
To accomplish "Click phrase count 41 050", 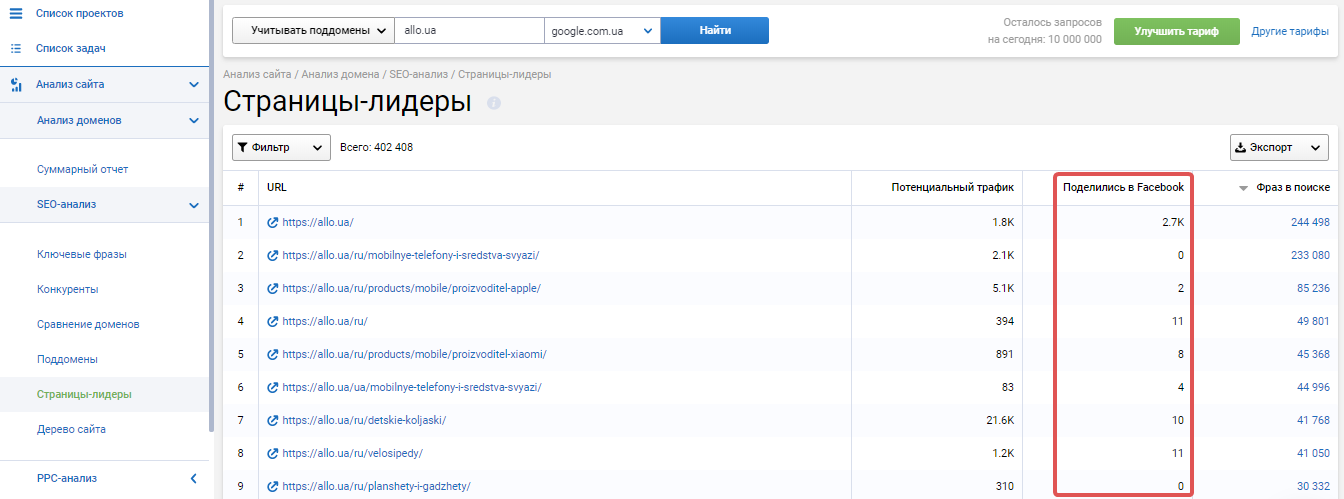I will point(1313,453).
